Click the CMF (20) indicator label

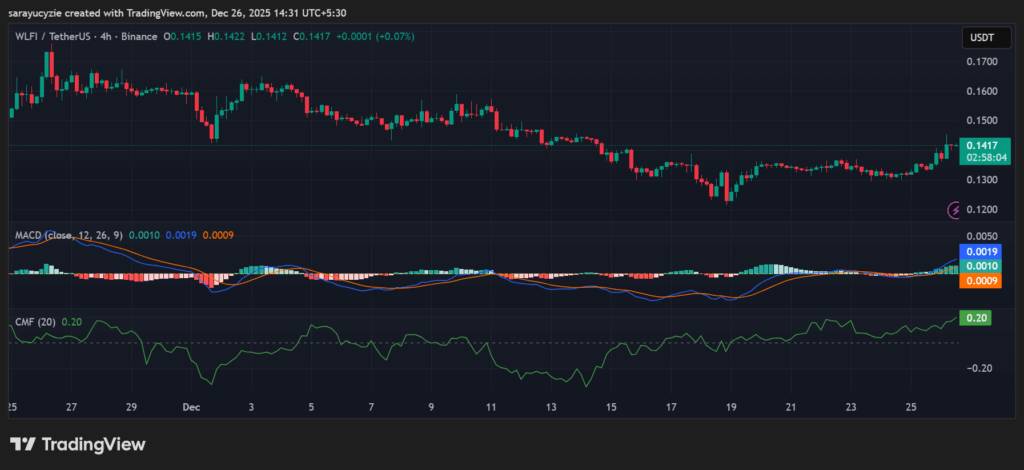click(36, 321)
